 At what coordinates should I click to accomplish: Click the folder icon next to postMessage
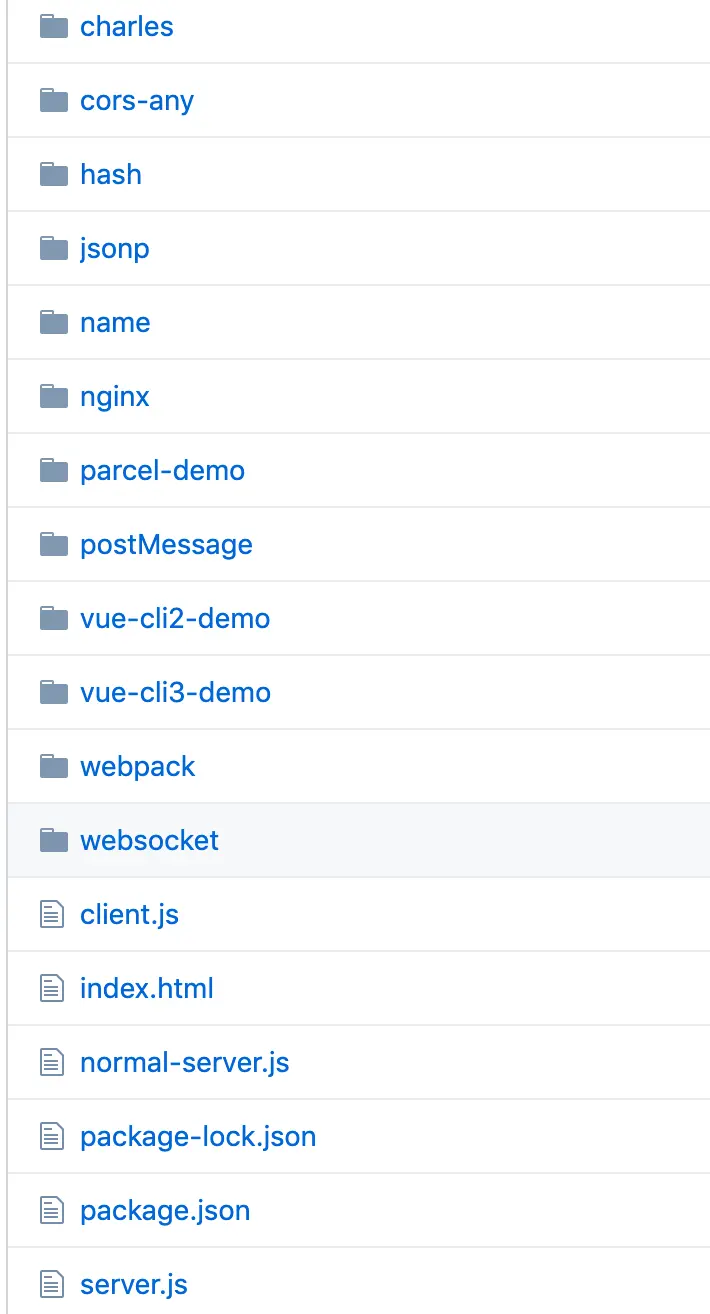coord(53,544)
